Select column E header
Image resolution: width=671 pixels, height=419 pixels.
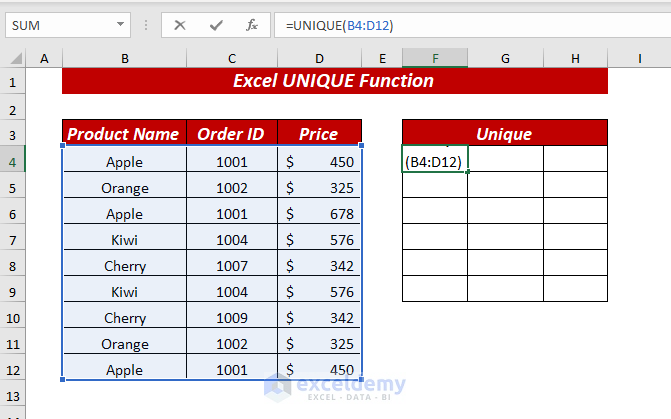point(382,59)
